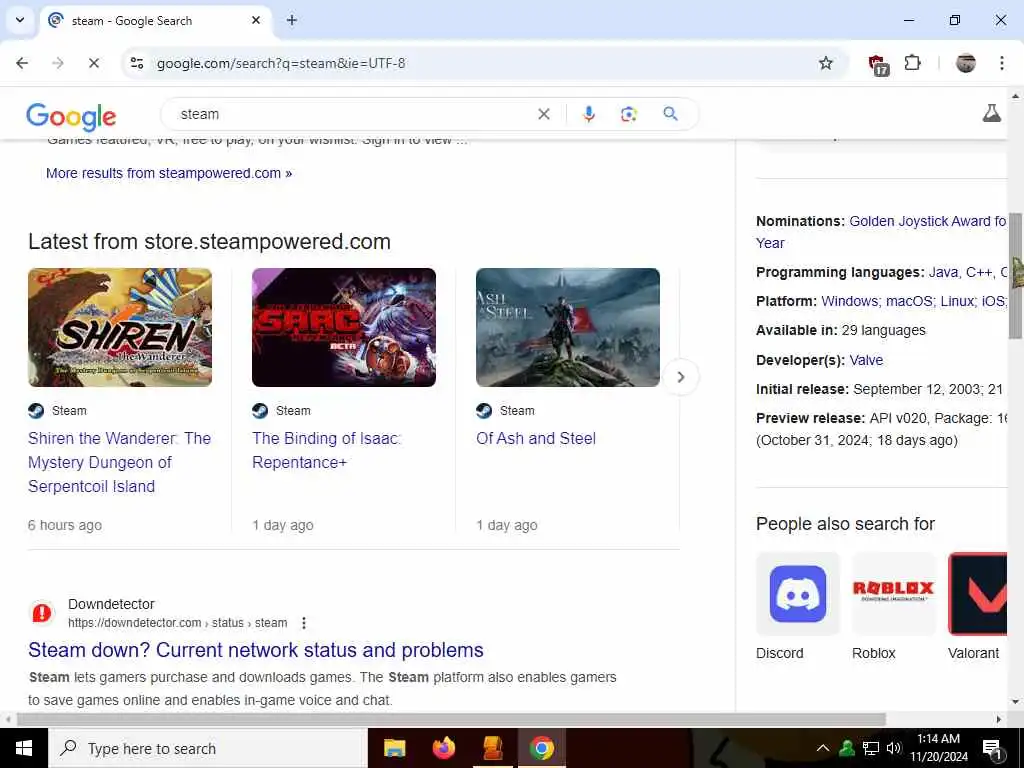This screenshot has height=768, width=1024.
Task: Open the notification center
Action: (x=992, y=748)
